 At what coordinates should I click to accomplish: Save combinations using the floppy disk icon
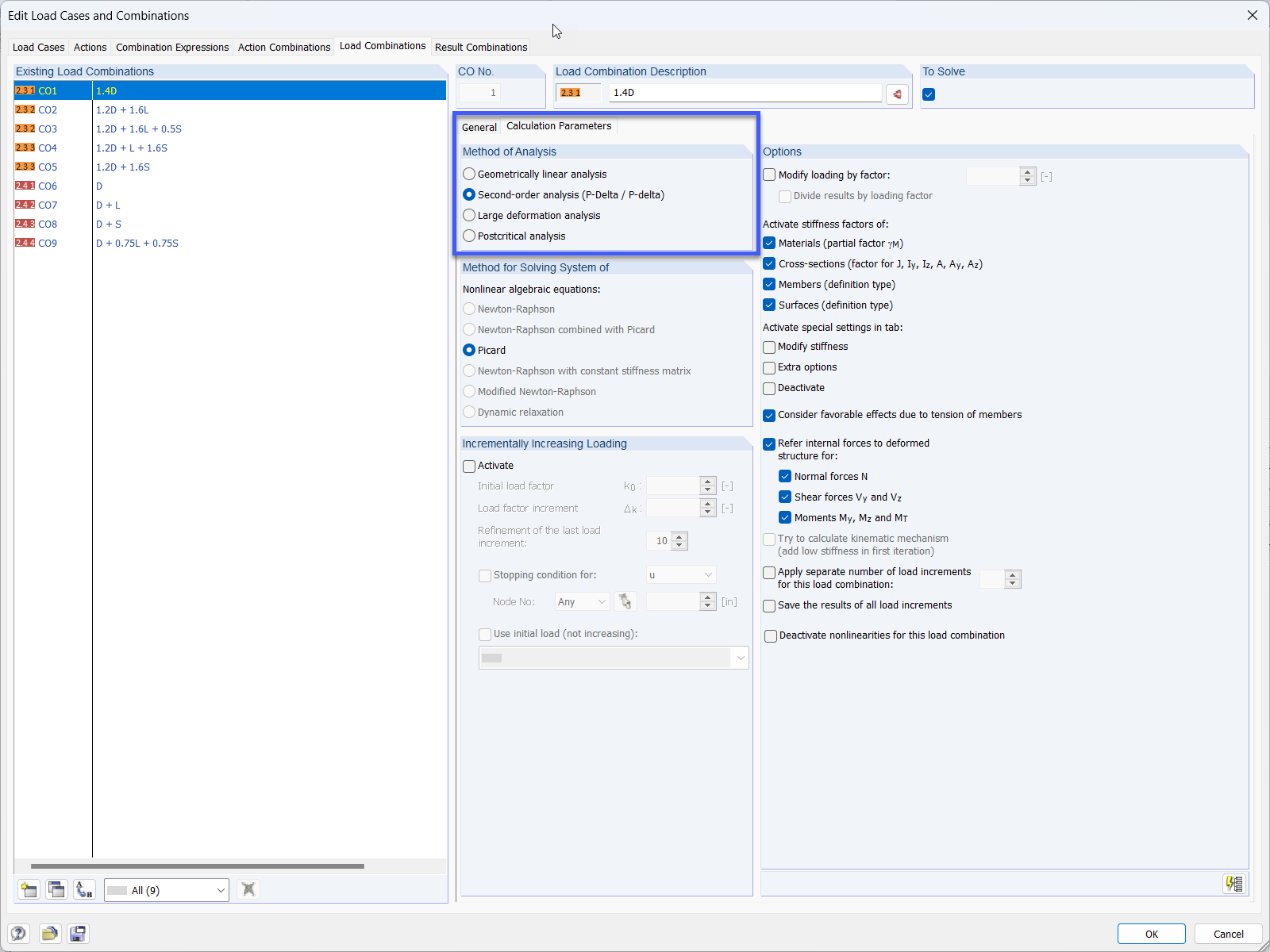coord(78,934)
